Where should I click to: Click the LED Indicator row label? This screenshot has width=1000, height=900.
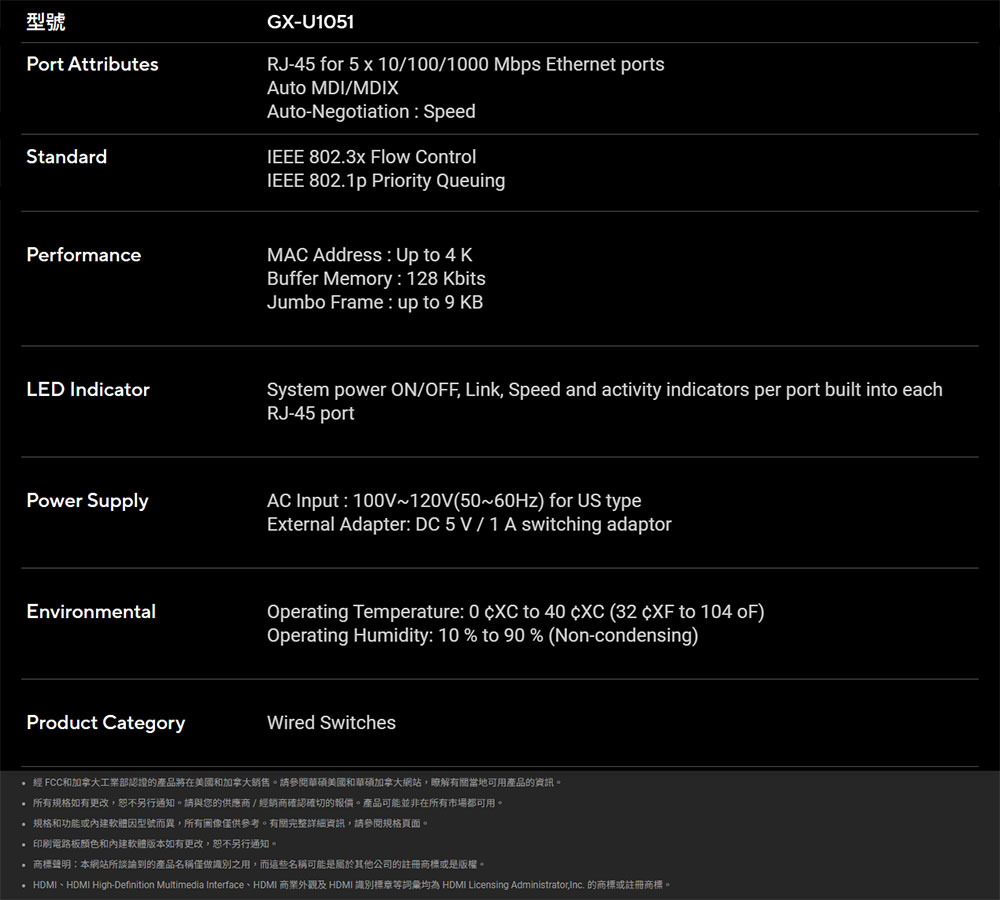tap(88, 390)
